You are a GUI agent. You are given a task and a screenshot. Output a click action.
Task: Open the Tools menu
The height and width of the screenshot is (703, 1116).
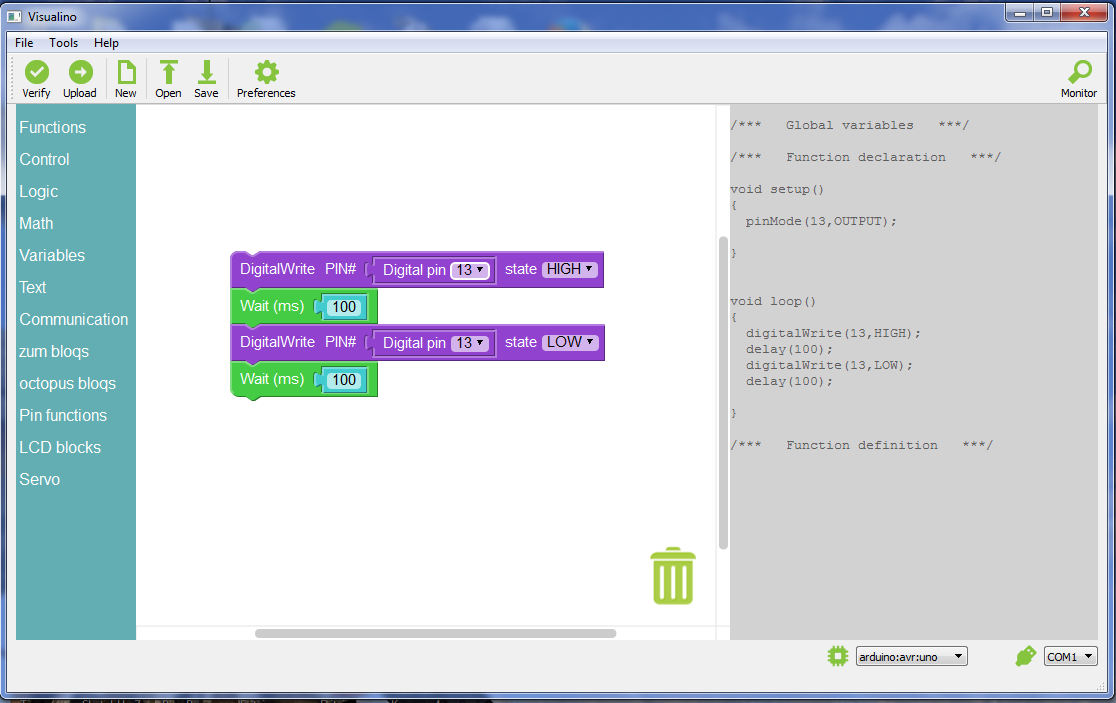(64, 43)
